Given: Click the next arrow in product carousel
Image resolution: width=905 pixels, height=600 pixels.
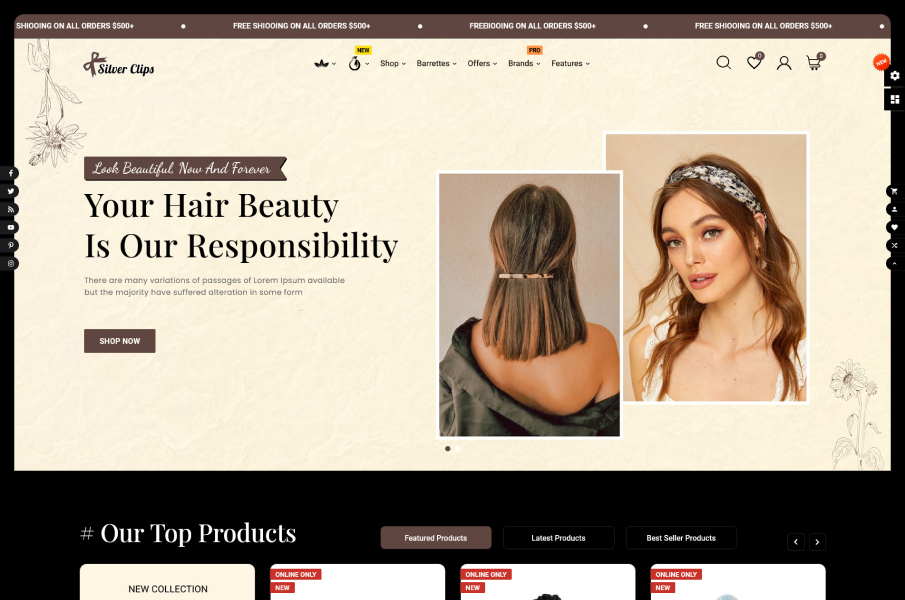Looking at the screenshot, I should (x=817, y=542).
